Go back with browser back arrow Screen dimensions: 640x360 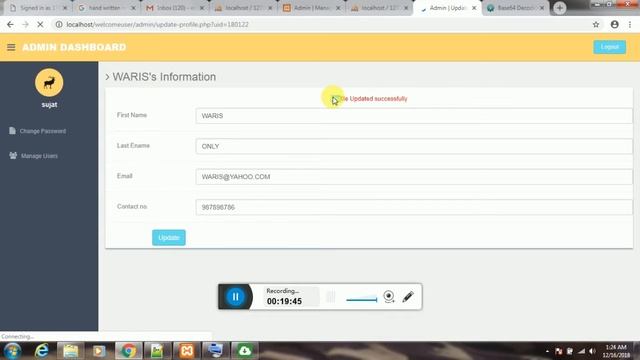(x=10, y=24)
